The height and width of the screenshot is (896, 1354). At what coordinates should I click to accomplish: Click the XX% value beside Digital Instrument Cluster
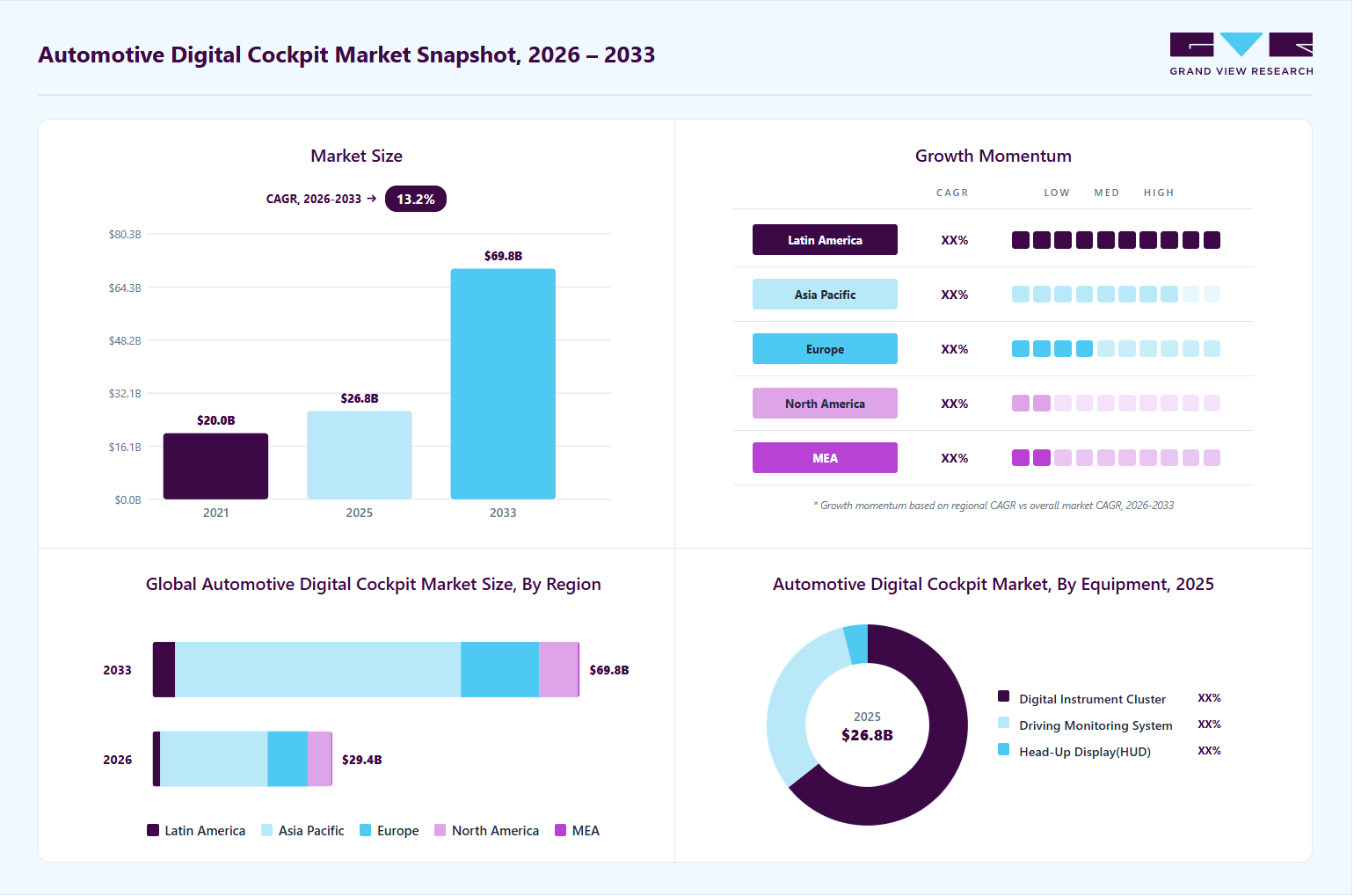[1210, 698]
